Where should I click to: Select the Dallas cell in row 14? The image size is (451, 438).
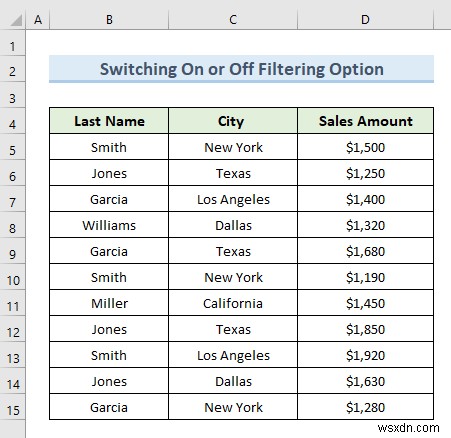coord(233,381)
